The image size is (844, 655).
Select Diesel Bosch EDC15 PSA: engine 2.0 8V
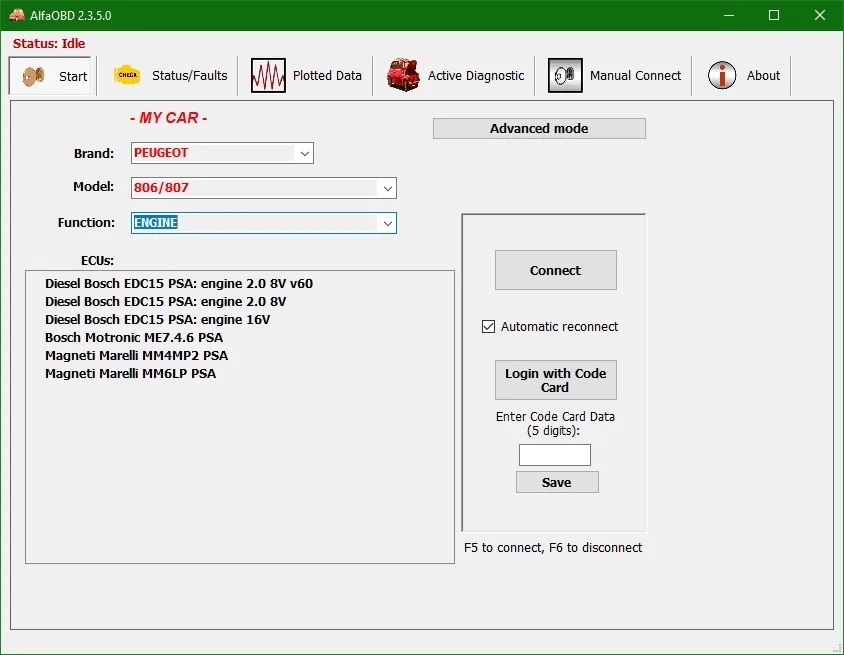click(165, 301)
